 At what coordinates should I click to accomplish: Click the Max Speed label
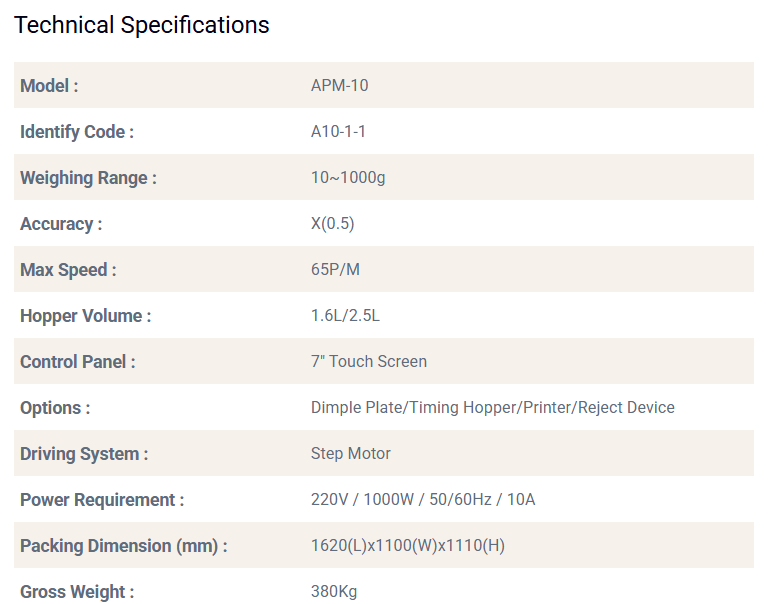(68, 270)
